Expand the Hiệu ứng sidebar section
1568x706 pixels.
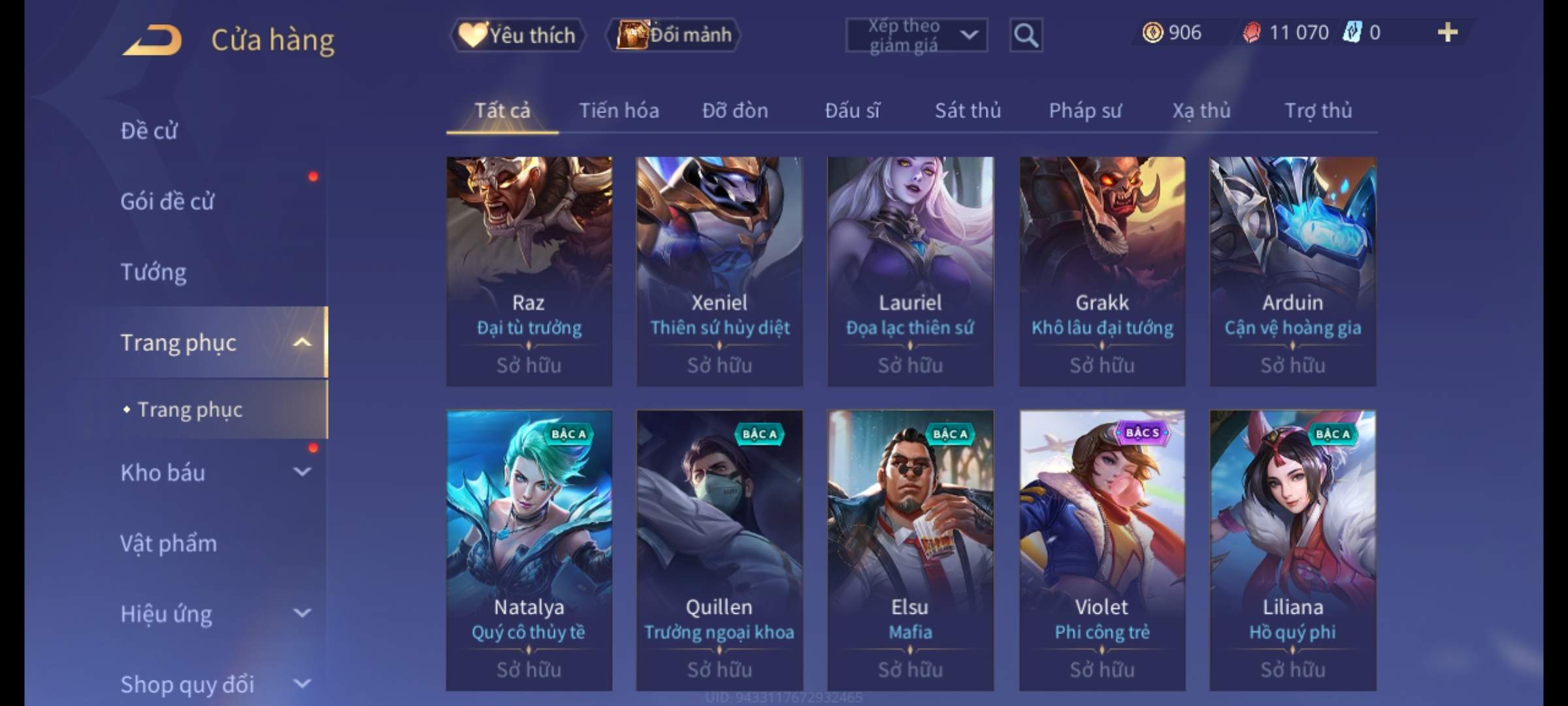[302, 613]
